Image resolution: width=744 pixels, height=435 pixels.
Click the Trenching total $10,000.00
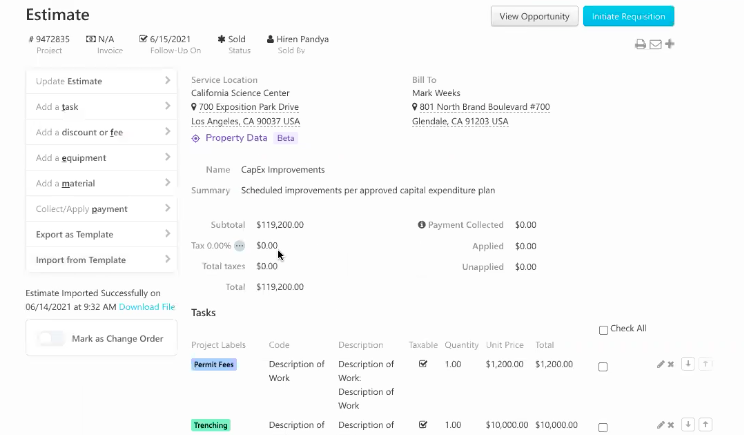[556, 425]
